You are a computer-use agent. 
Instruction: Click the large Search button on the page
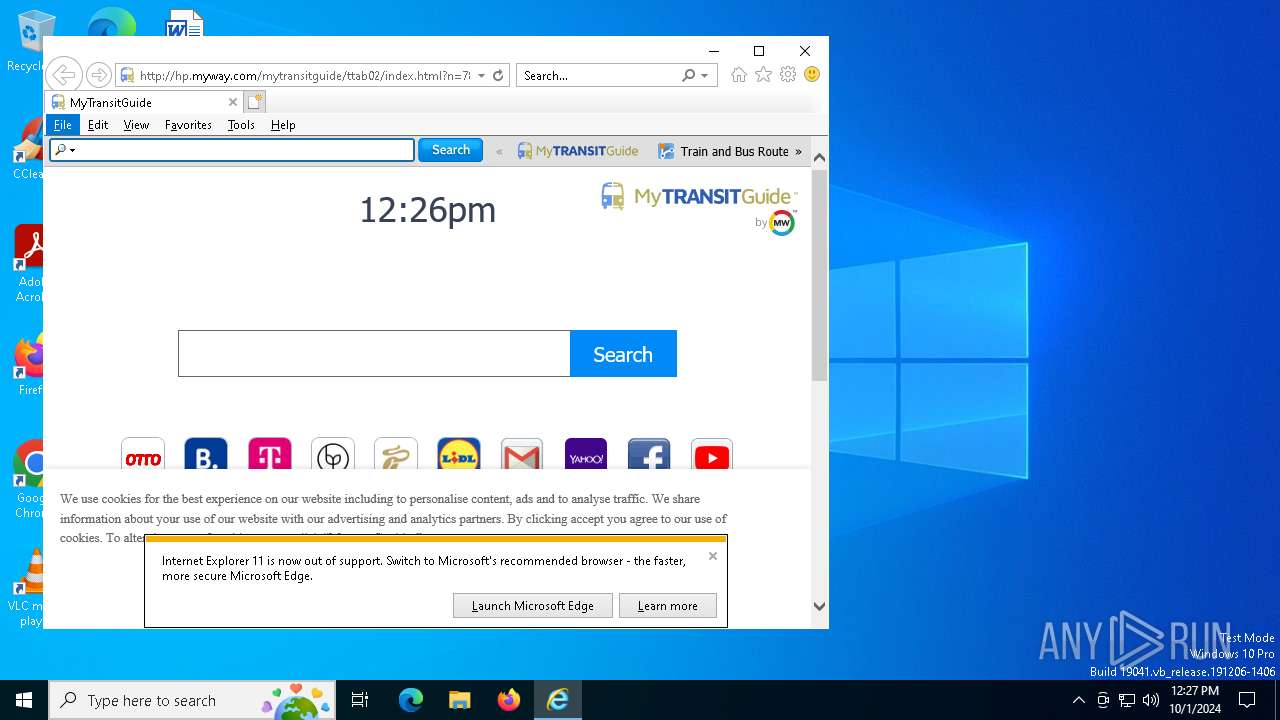(623, 354)
